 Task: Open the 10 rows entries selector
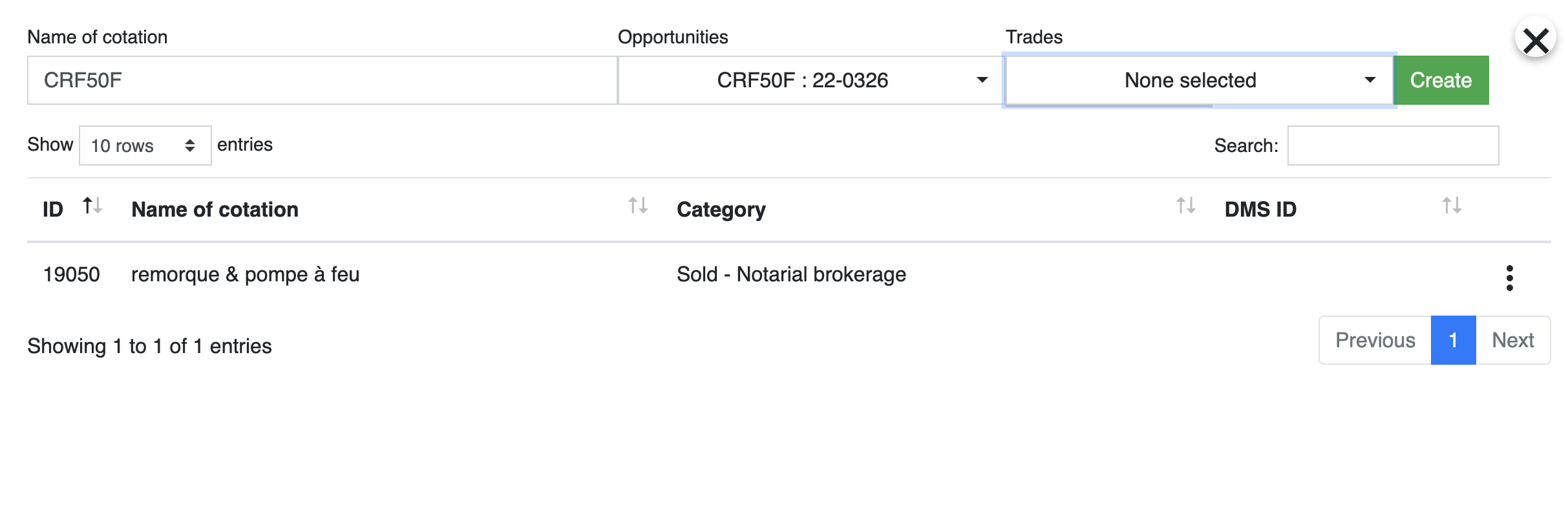[145, 146]
